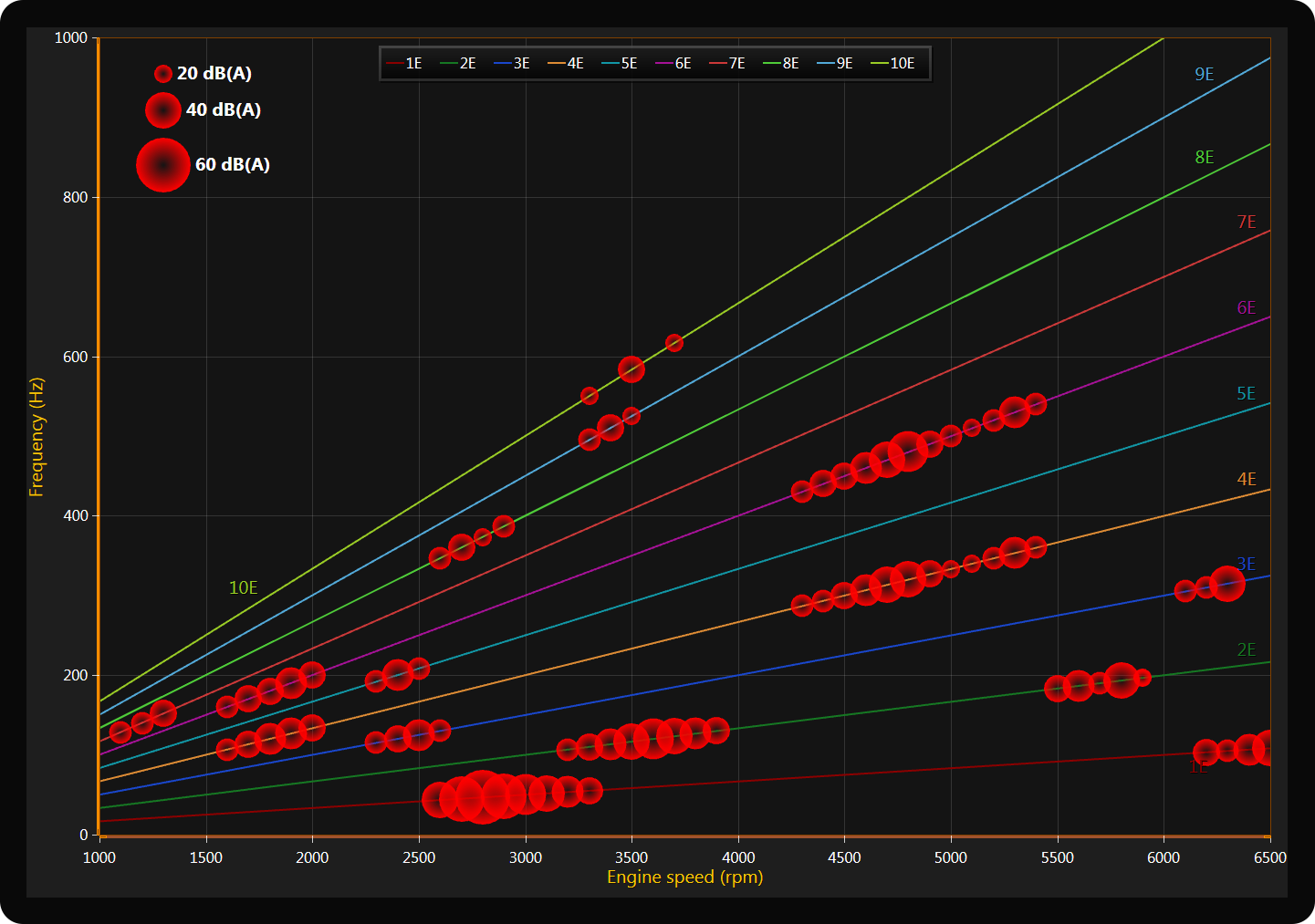This screenshot has width=1315, height=924.
Task: Click the teal 5E line label at right edge
Action: [x=1246, y=394]
